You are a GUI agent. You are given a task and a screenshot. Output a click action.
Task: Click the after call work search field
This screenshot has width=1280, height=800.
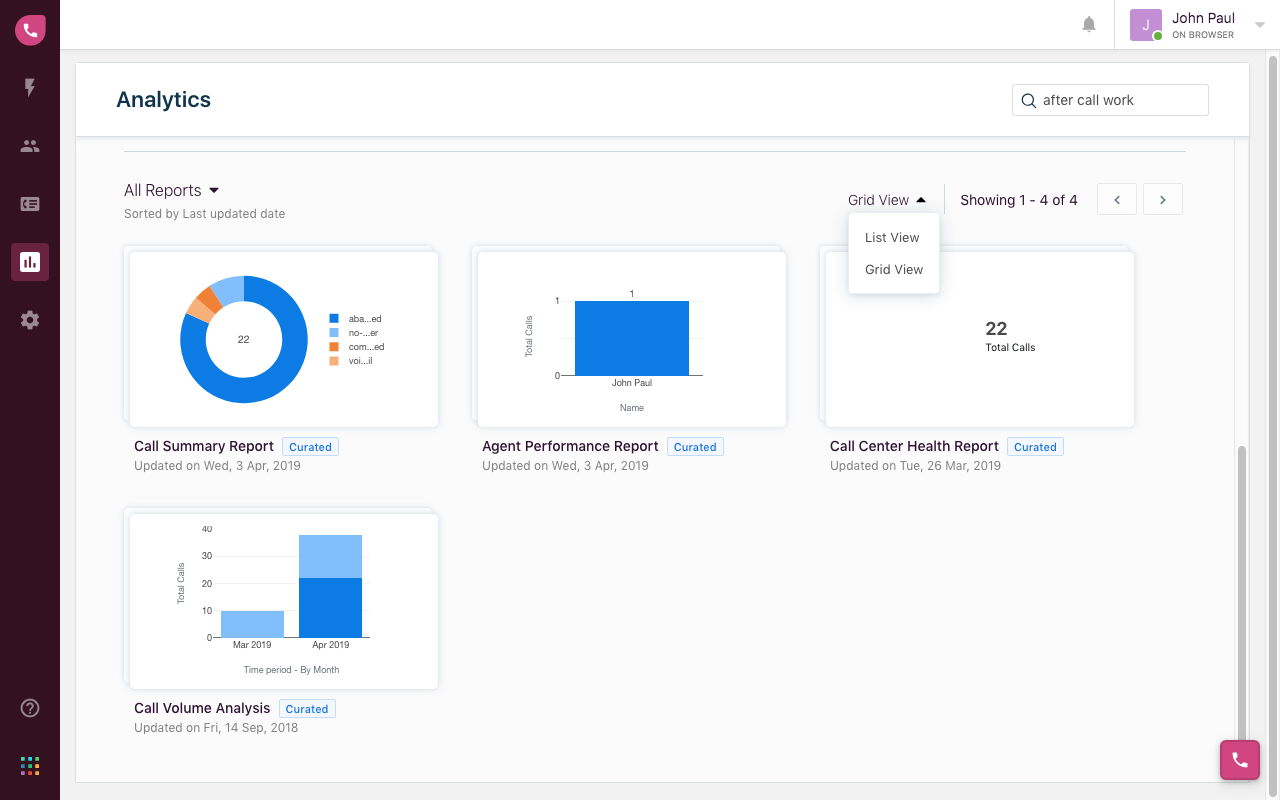coord(1110,100)
